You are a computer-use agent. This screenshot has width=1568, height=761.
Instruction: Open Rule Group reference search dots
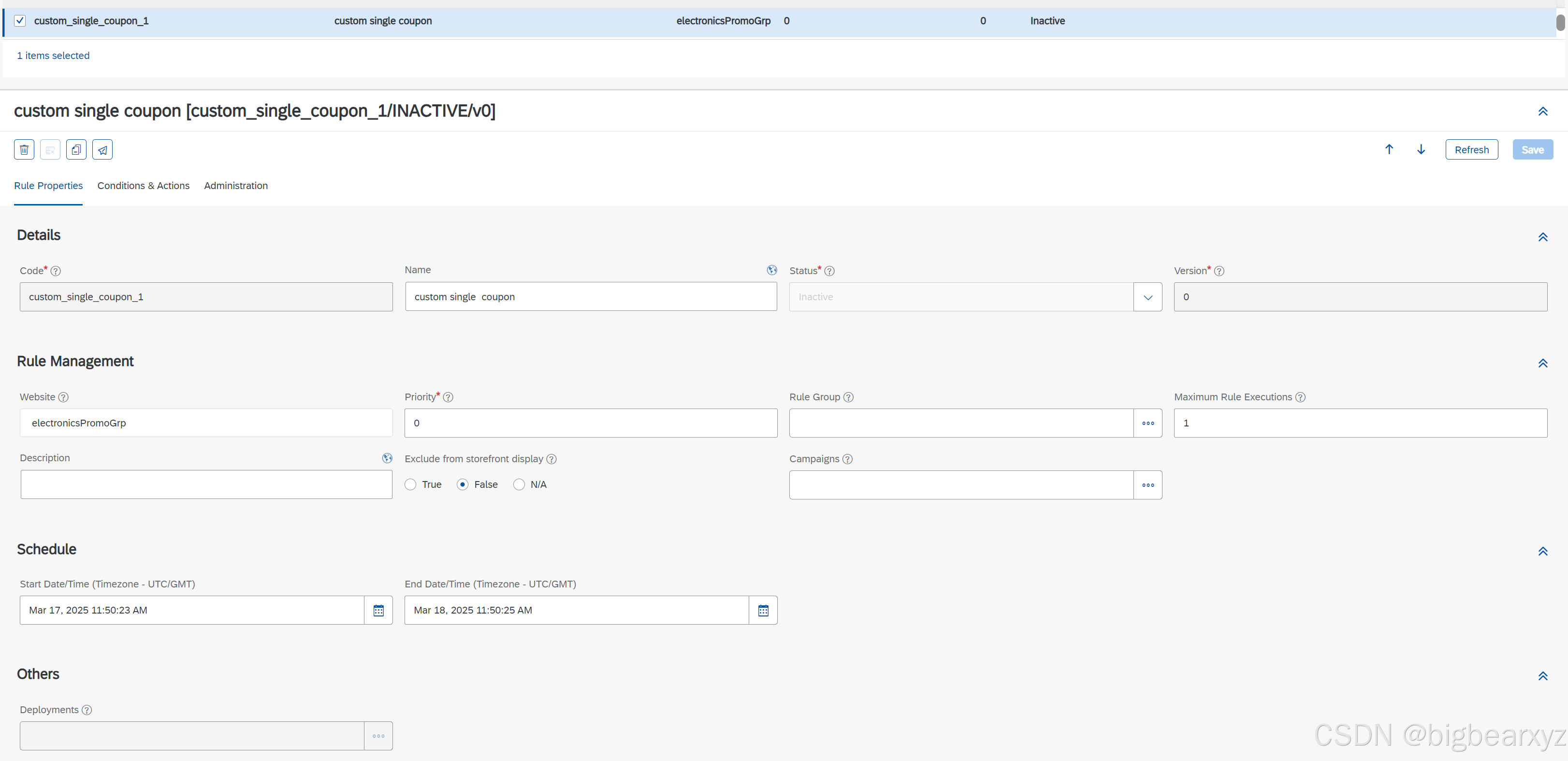(1147, 424)
